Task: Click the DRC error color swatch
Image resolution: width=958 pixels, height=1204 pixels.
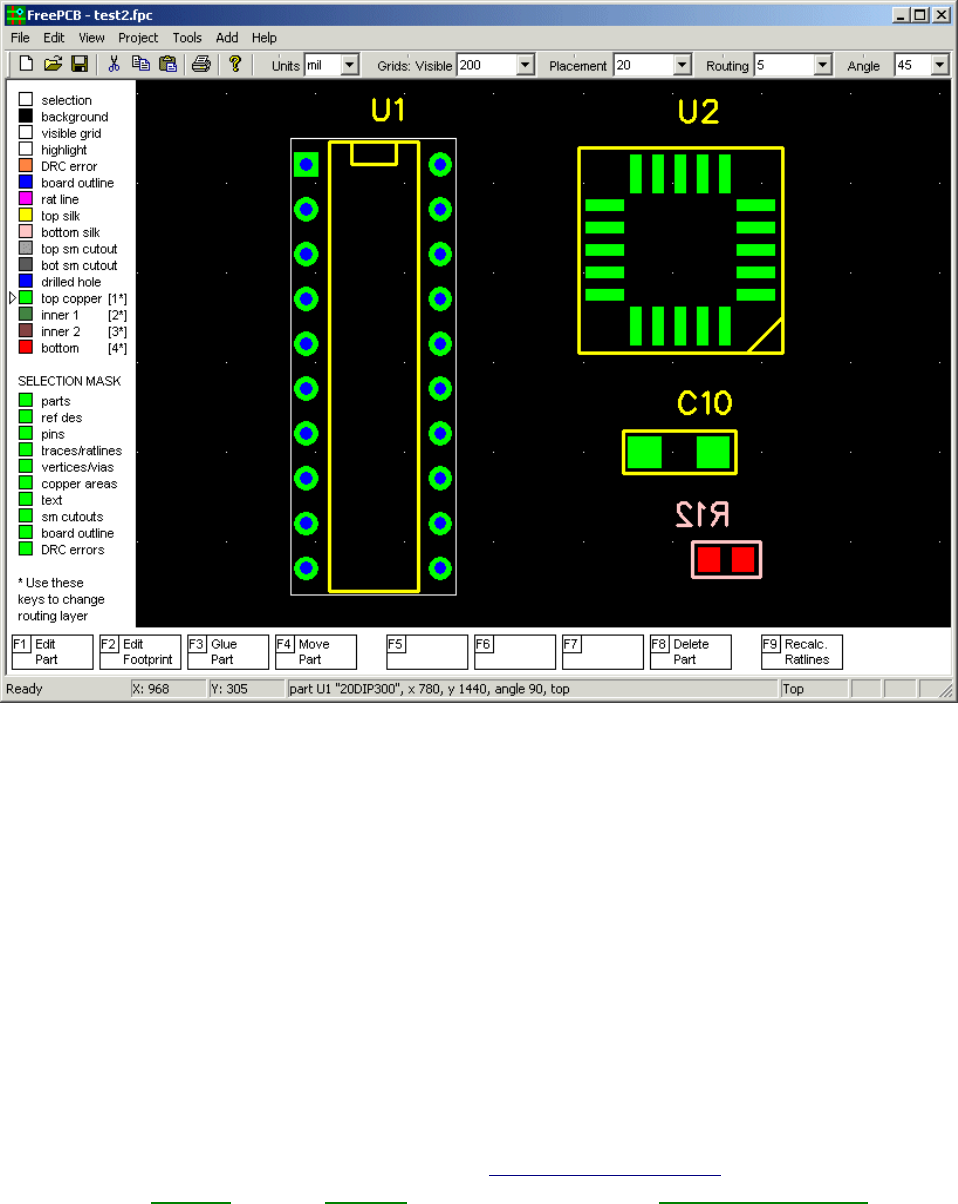Action: pos(26,166)
